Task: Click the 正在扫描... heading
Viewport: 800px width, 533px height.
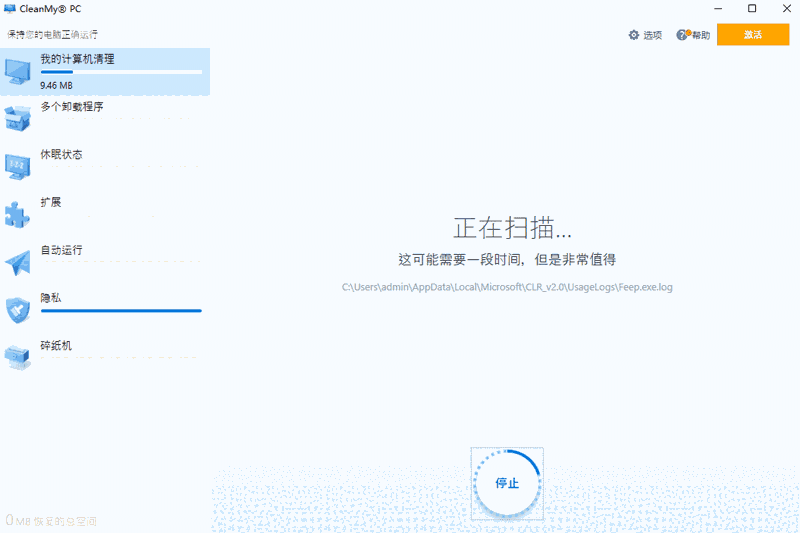Action: pyautogui.click(x=512, y=227)
